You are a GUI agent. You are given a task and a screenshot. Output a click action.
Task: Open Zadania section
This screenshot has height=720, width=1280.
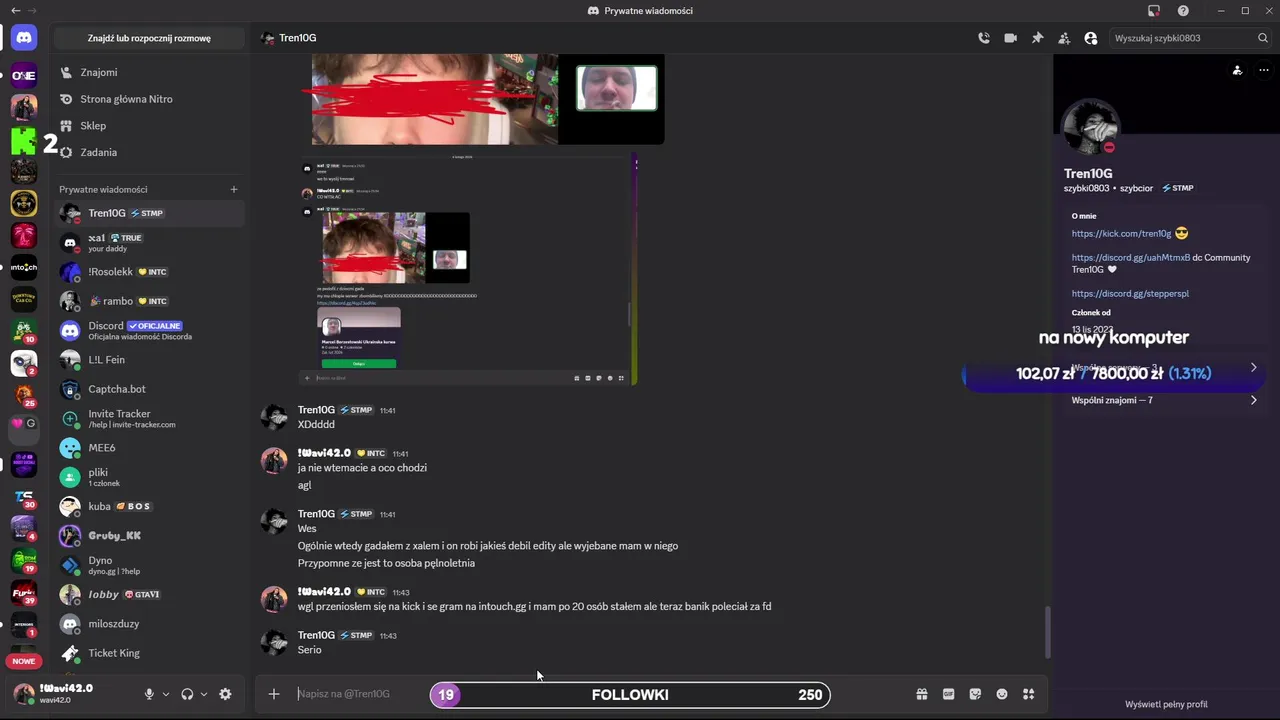point(149,152)
